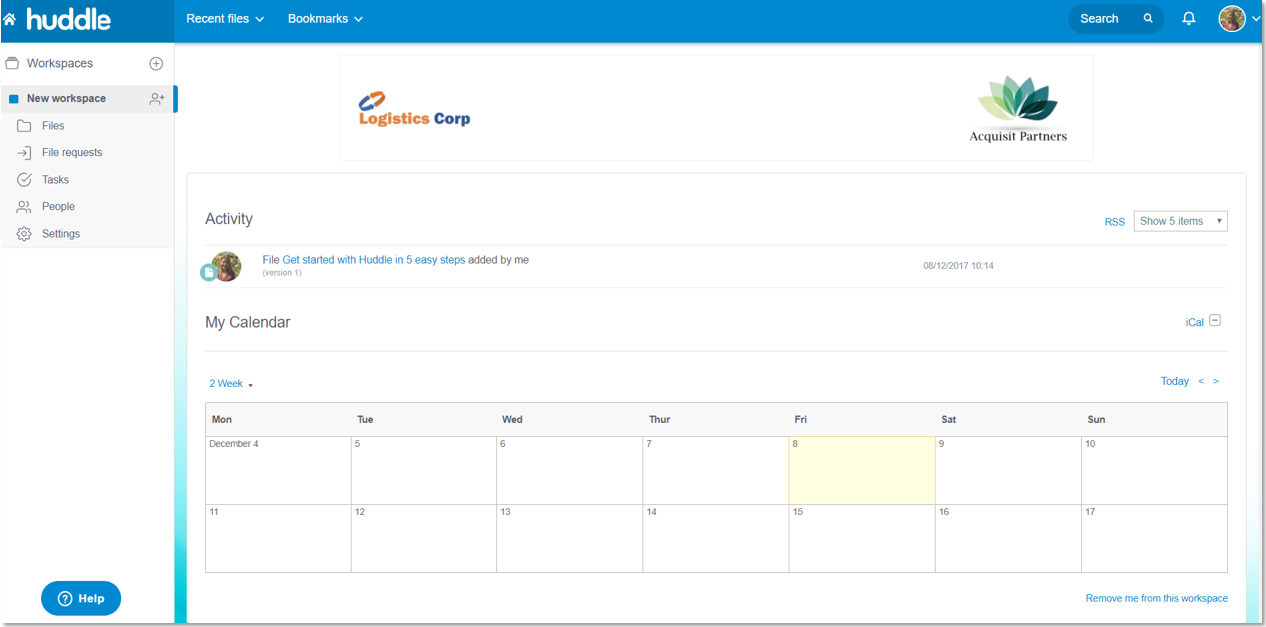
Task: Open Files section
Action: [x=53, y=126]
